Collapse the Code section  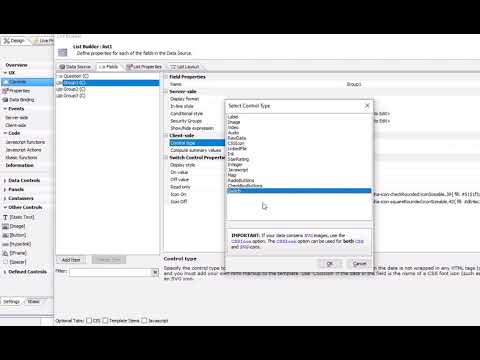pyautogui.click(x=5, y=133)
